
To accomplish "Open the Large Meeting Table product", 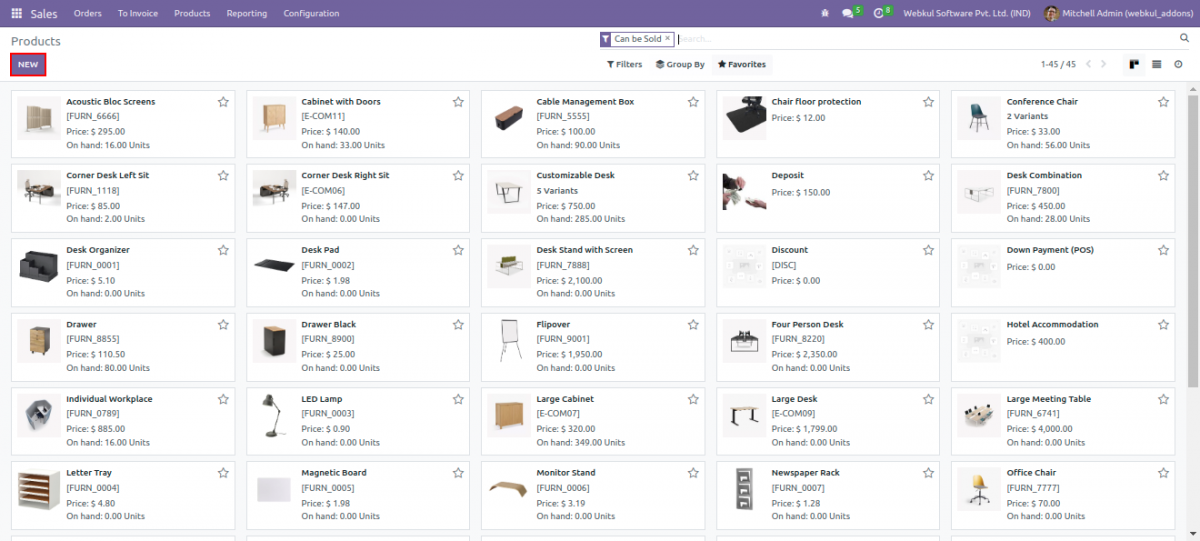I will [x=1063, y=420].
